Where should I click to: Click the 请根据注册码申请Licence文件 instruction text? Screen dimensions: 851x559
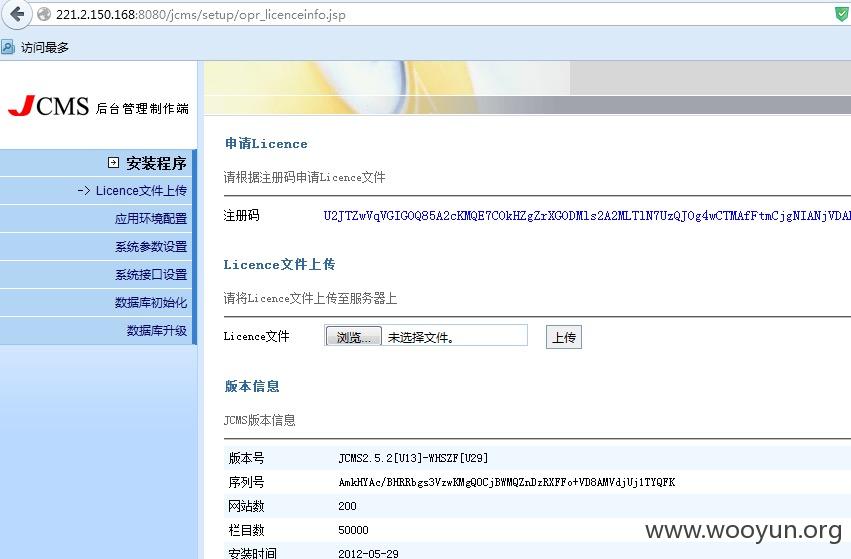coord(304,177)
